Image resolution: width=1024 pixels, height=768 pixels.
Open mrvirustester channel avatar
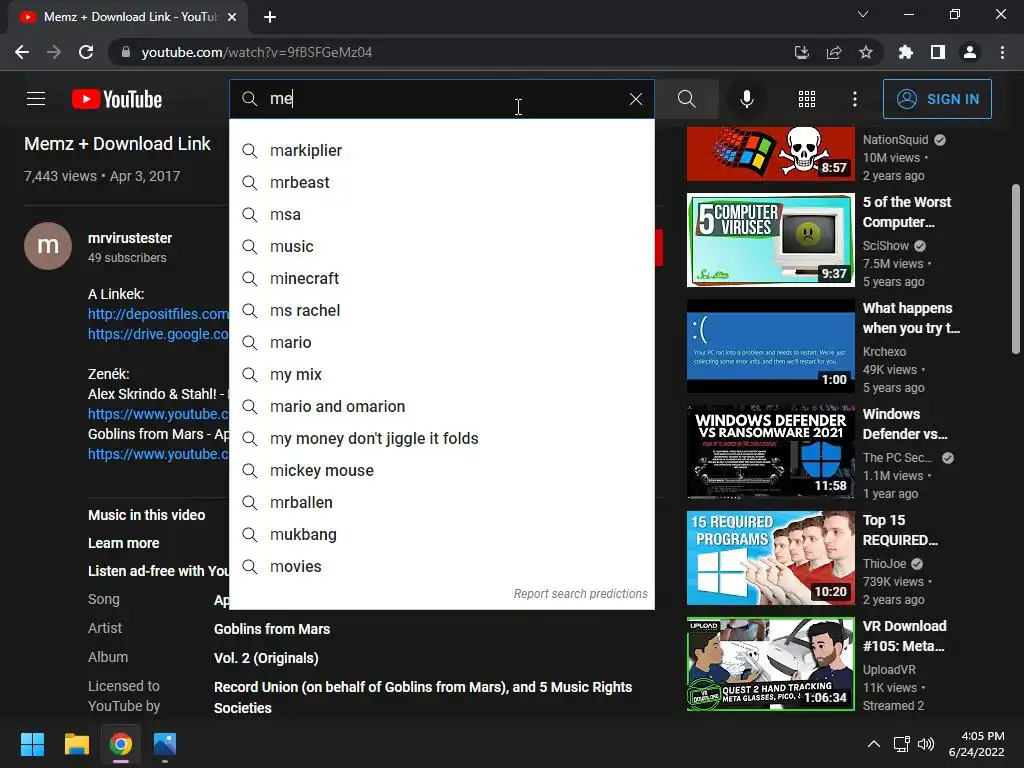click(48, 246)
